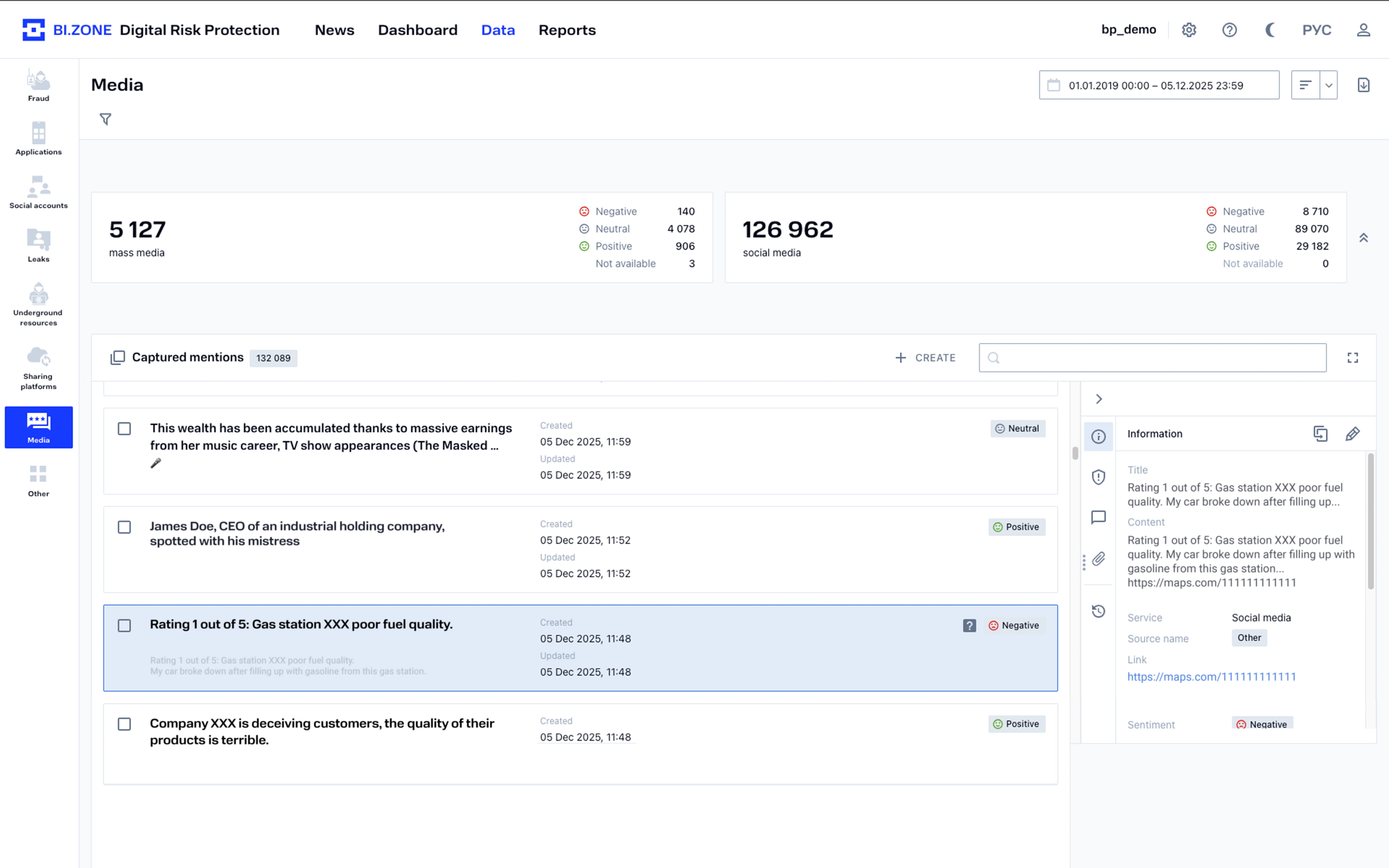Click the 5 127 mass media total
Image resolution: width=1389 pixels, height=868 pixels.
137,230
